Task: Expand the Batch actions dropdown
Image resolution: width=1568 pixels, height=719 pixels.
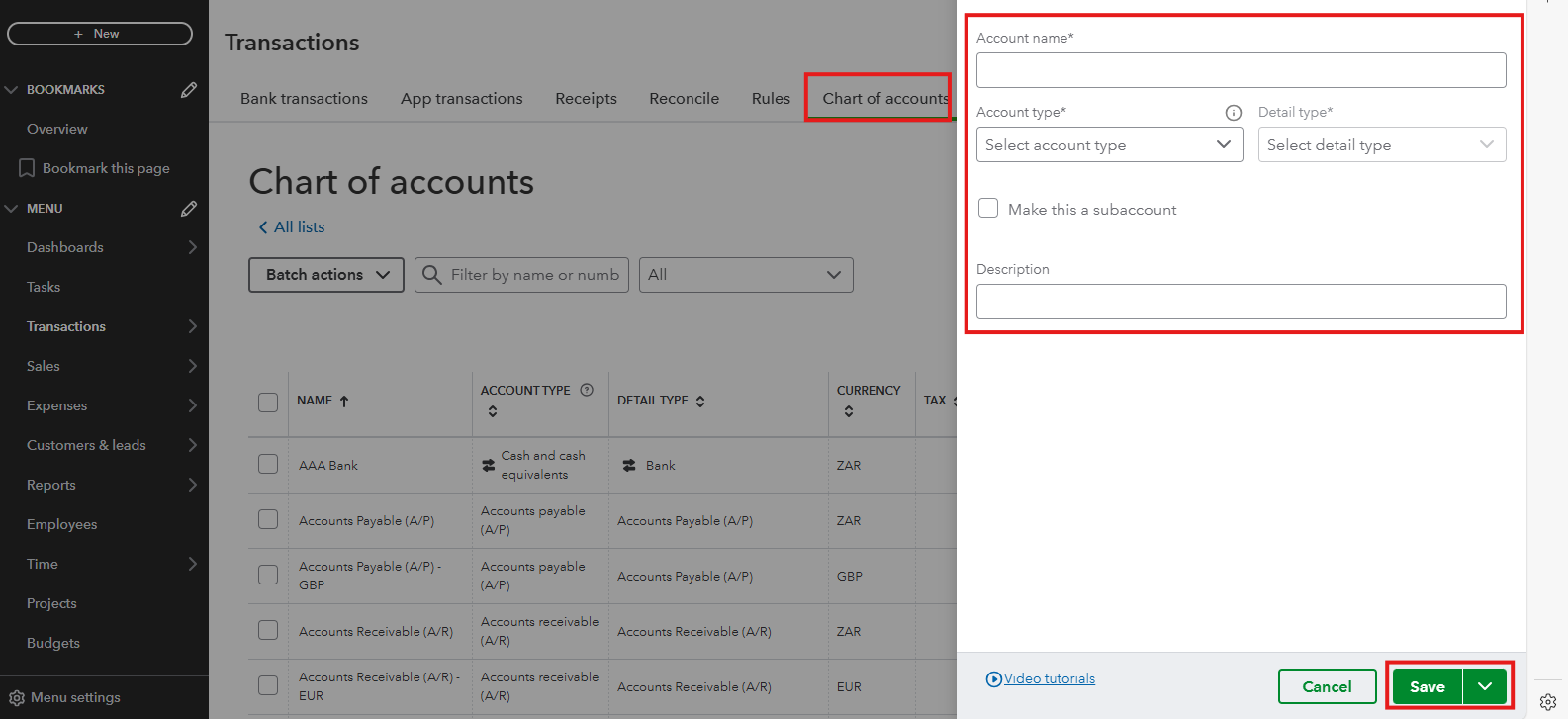Action: 326,275
